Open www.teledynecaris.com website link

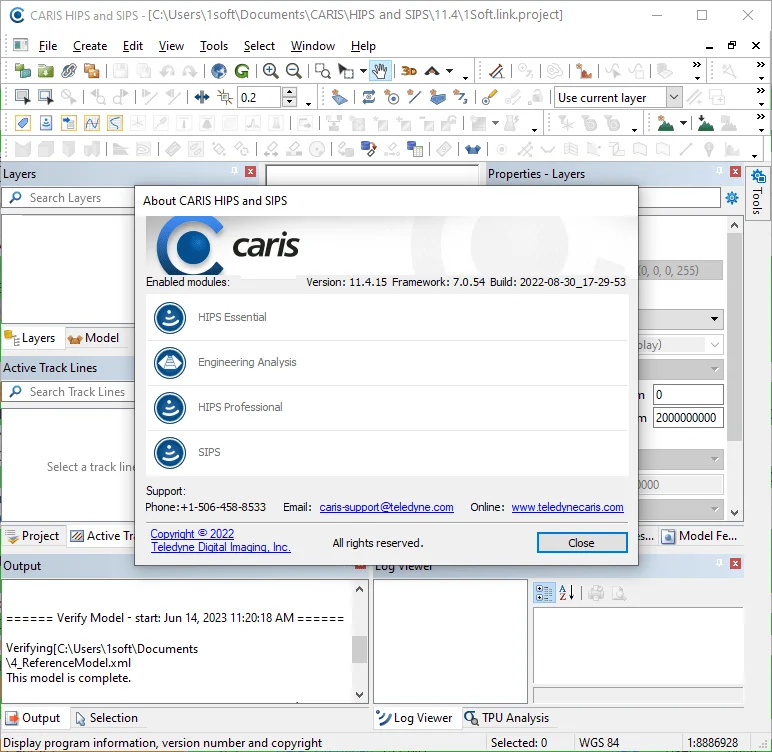point(568,507)
